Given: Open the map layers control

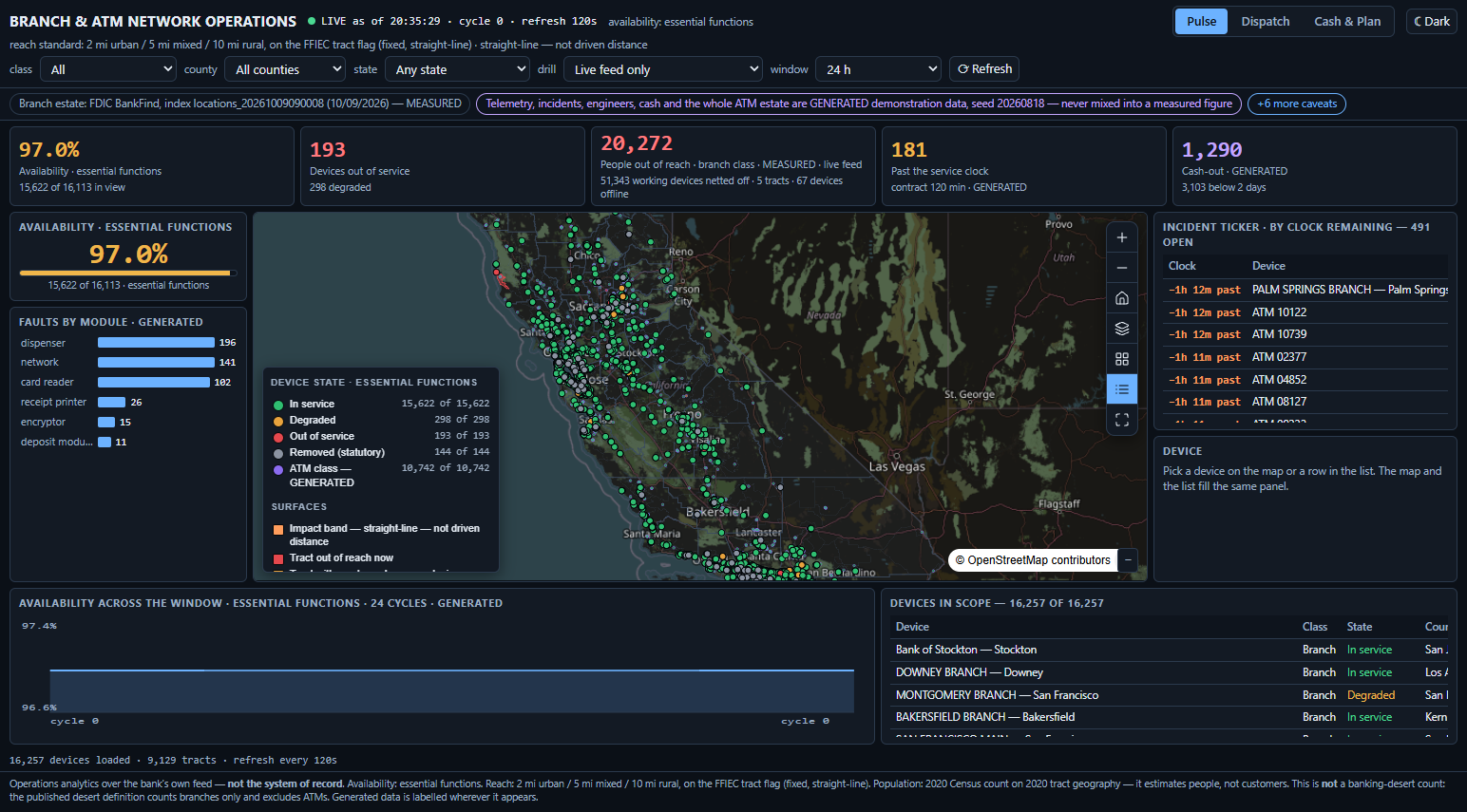Looking at the screenshot, I should pyautogui.click(x=1122, y=329).
